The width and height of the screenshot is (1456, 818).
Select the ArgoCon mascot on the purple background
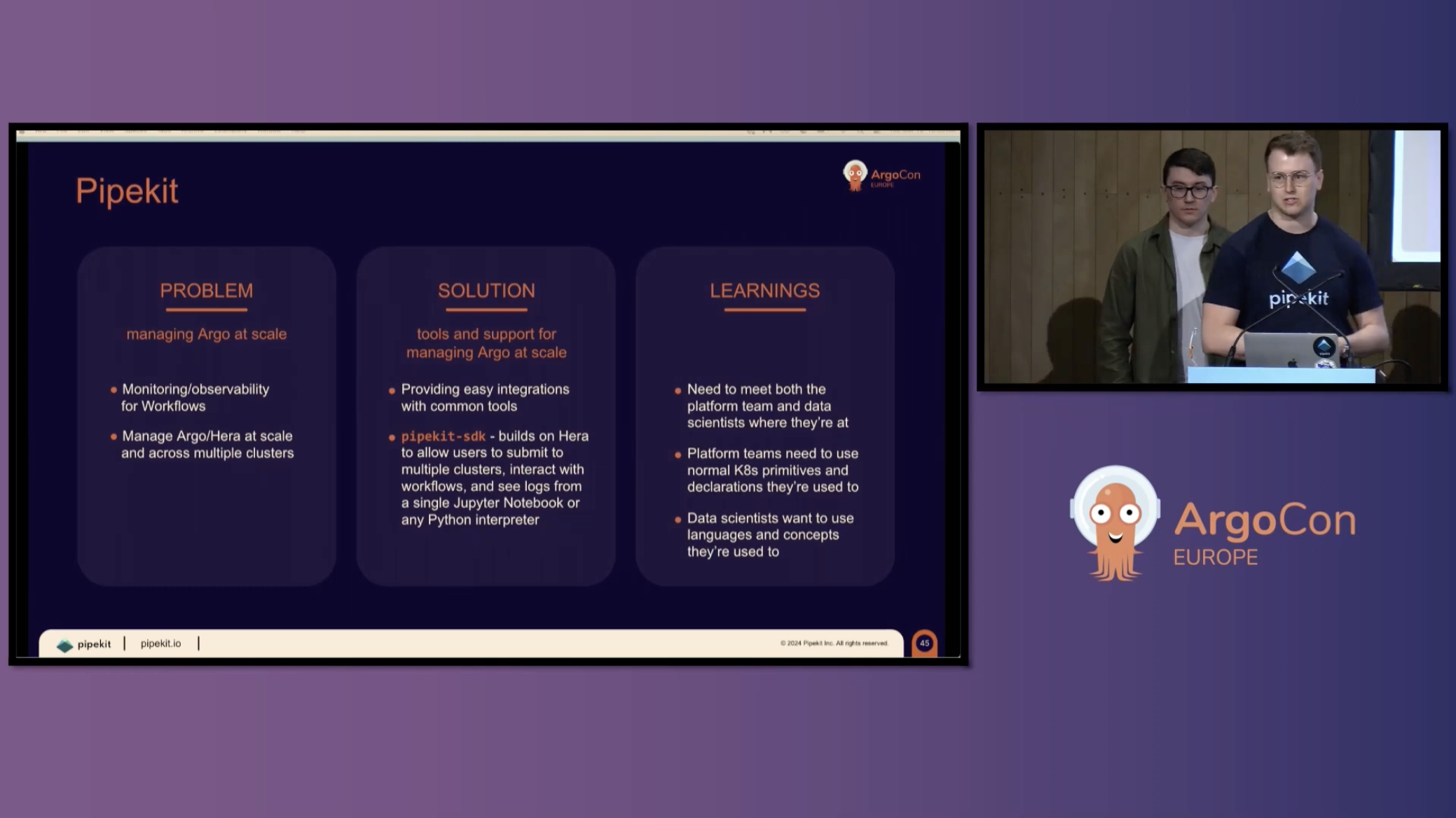pos(1116,522)
